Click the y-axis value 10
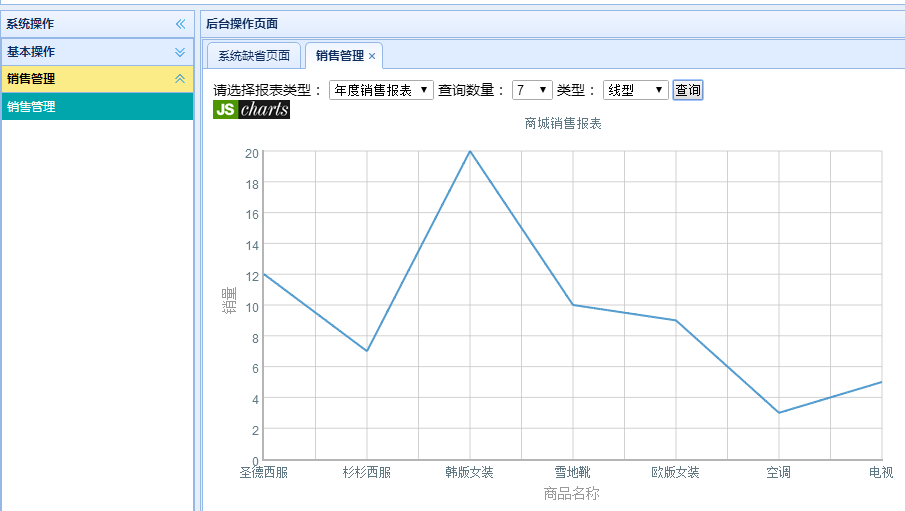The height and width of the screenshot is (511, 905). [x=252, y=307]
